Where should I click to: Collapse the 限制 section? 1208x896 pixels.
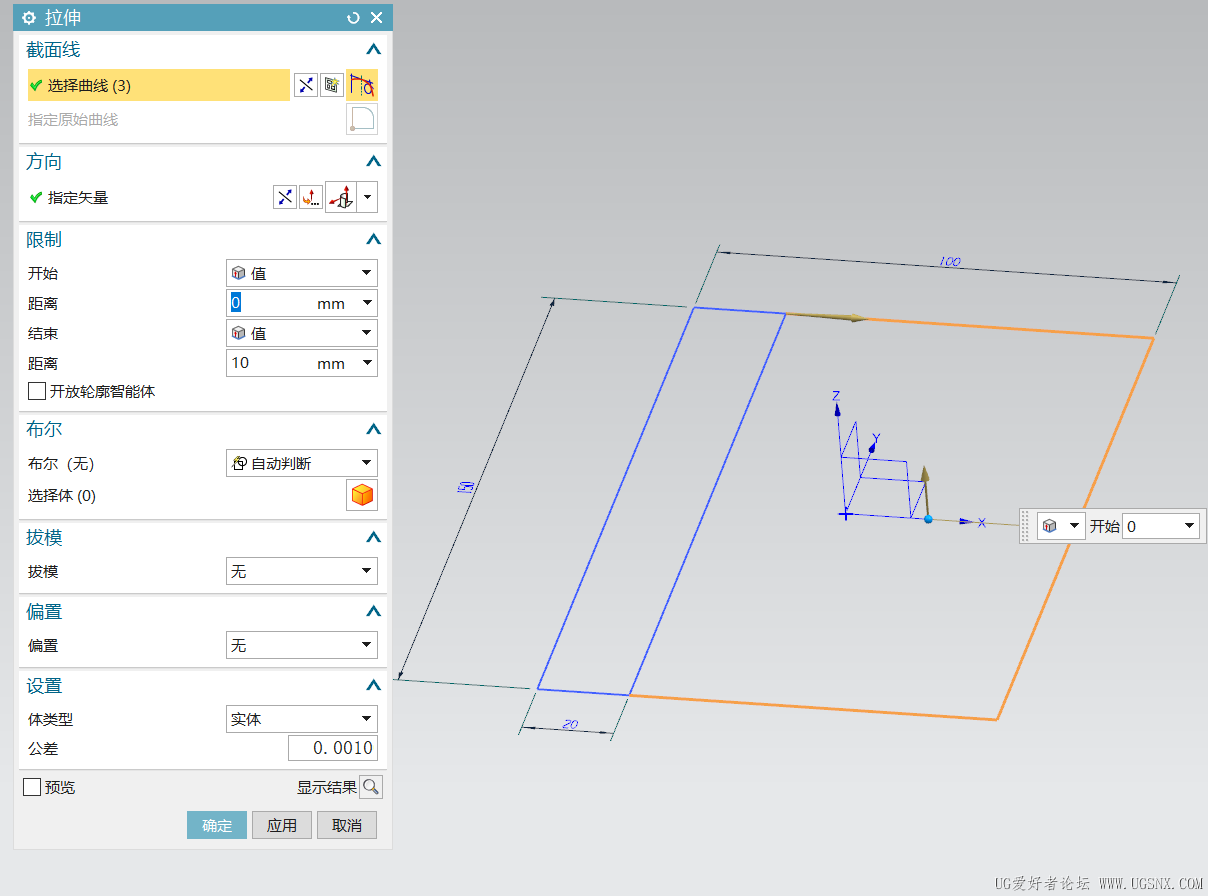coord(373,240)
